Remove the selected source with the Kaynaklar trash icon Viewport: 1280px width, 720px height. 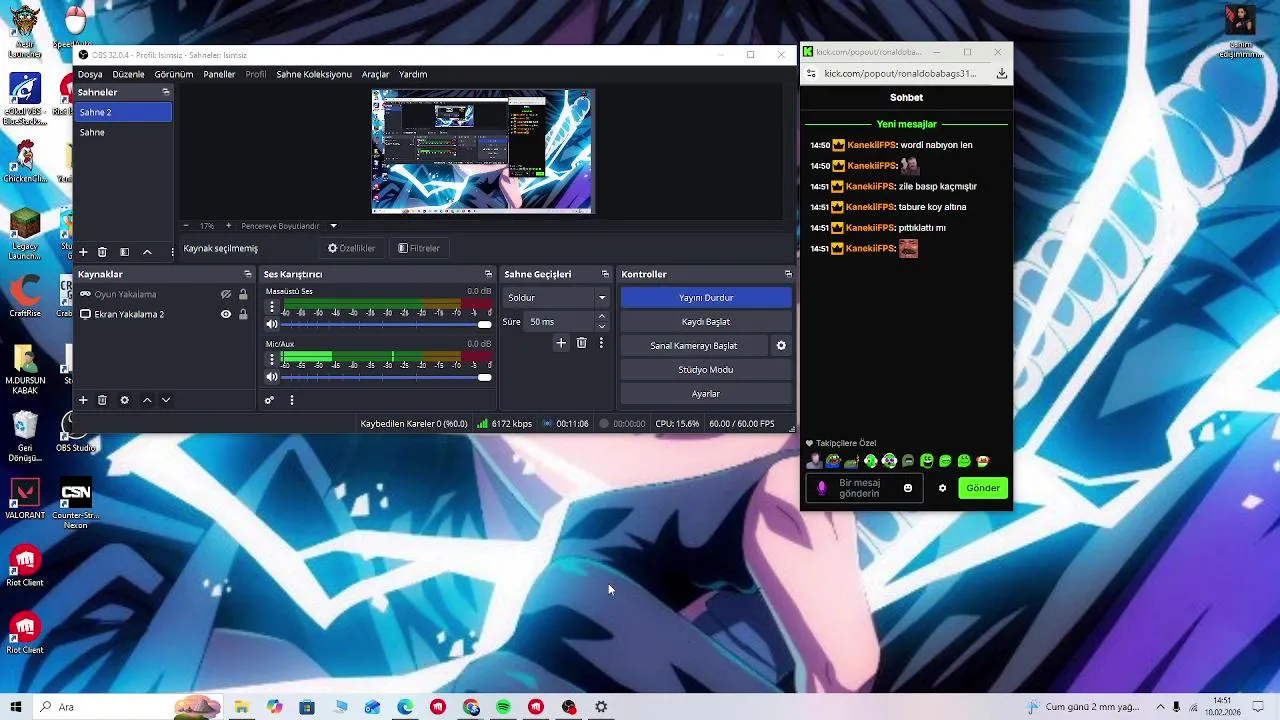(x=102, y=400)
